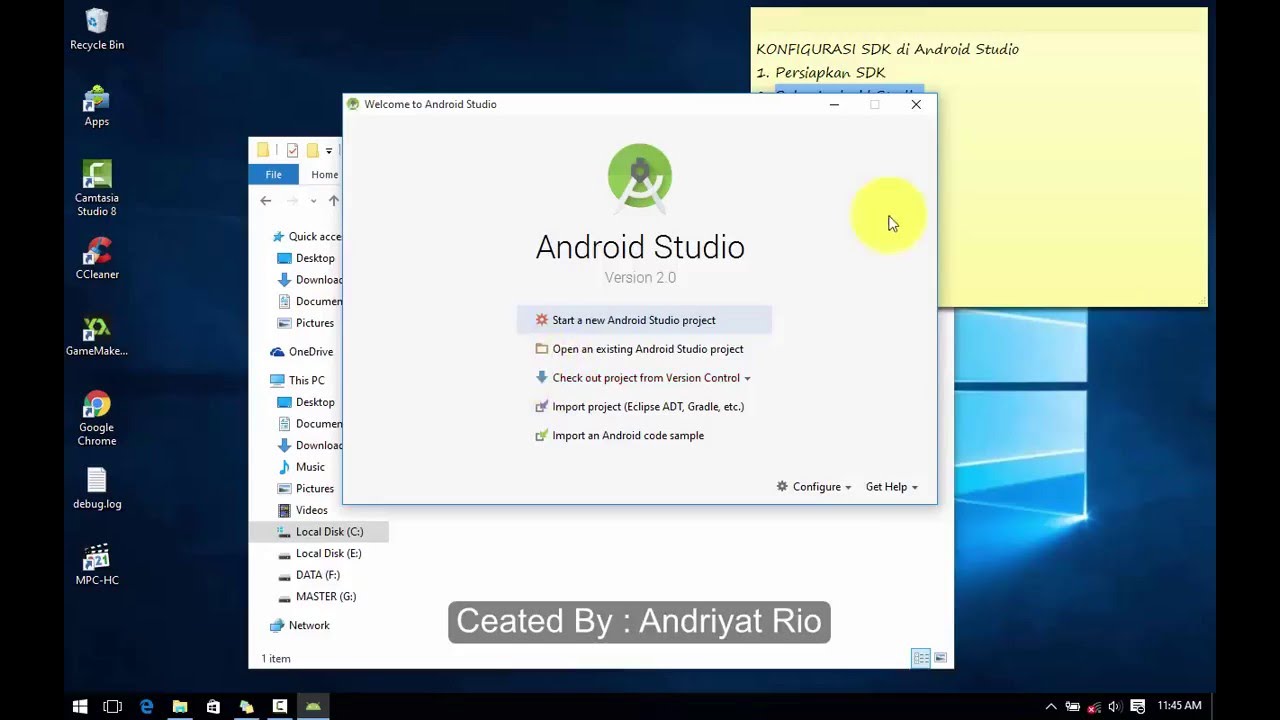The width and height of the screenshot is (1280, 720).
Task: Open recent locations dropdown in File Explorer
Action: click(x=313, y=201)
